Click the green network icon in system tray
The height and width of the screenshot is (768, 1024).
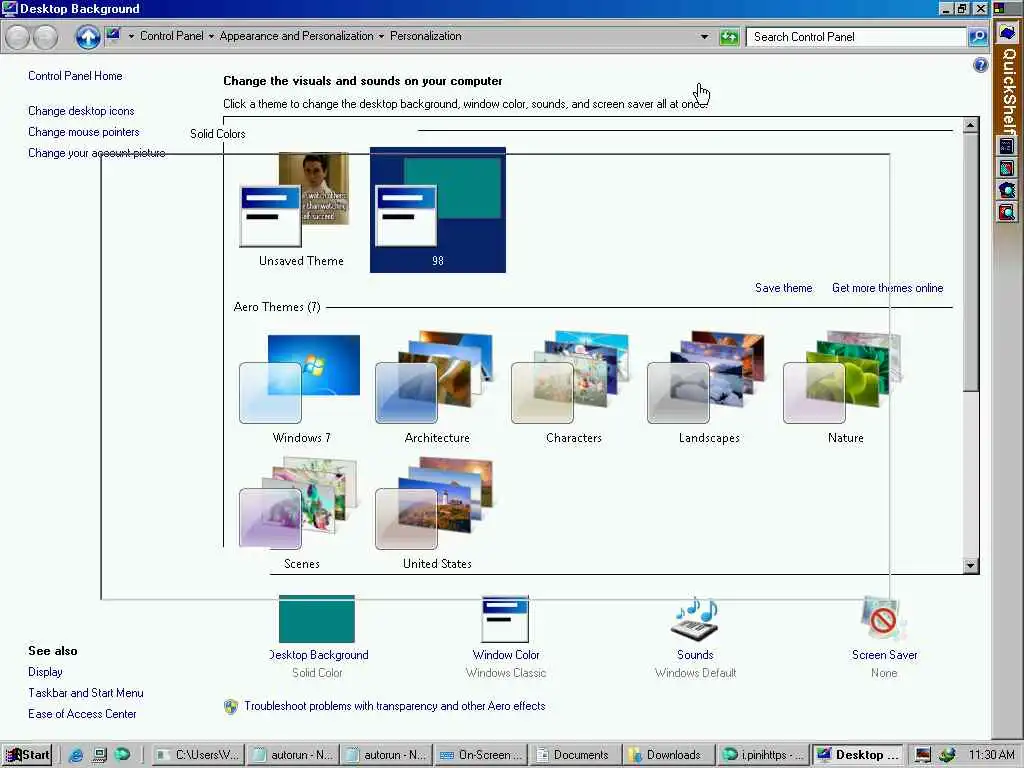pyautogui.click(x=948, y=755)
